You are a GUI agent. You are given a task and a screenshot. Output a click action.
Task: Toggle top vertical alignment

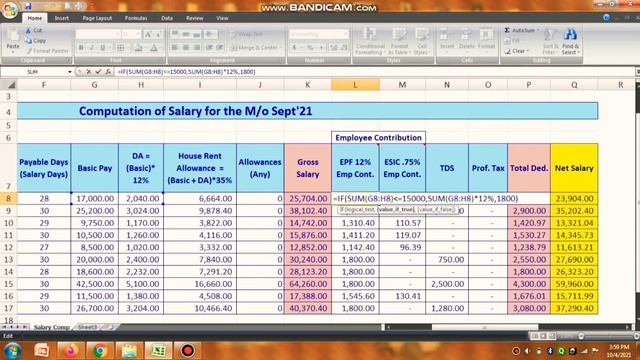pos(175,34)
